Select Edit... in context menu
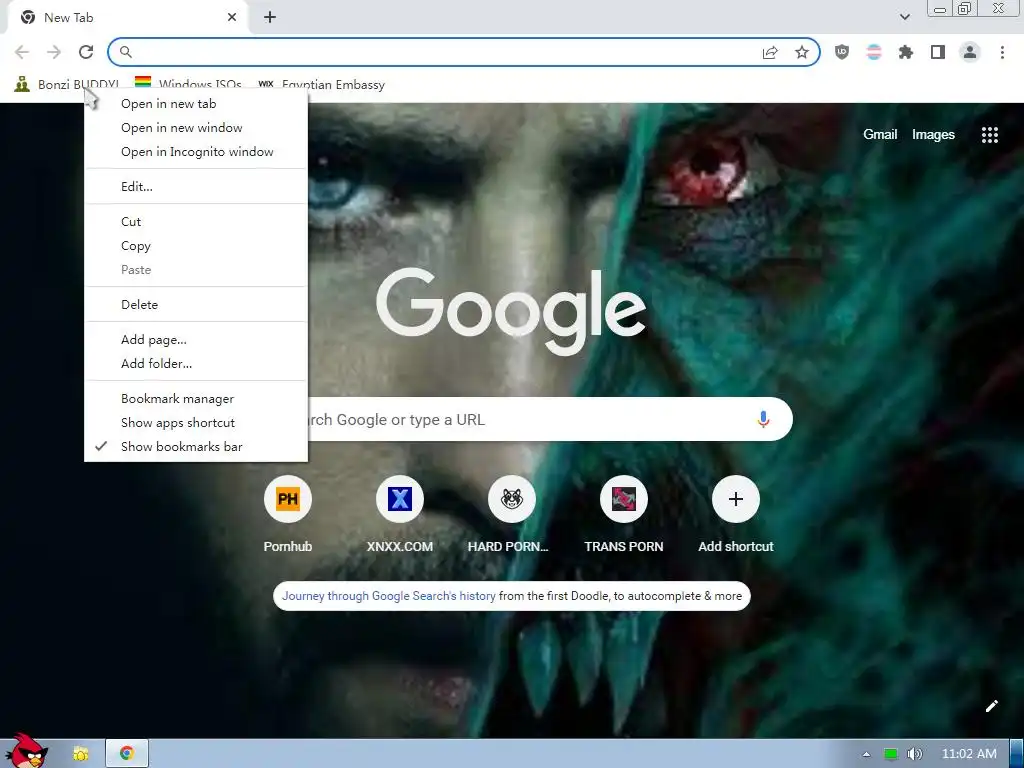Screen dimensions: 1024x768 (196, 187)
